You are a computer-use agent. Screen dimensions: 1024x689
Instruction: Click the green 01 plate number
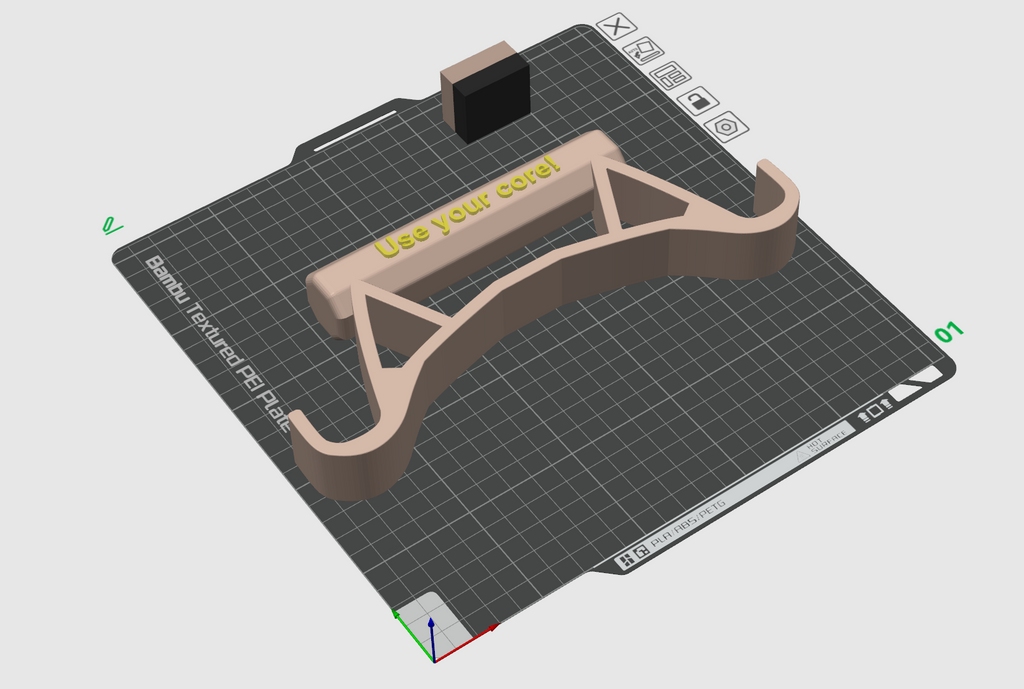coord(949,332)
